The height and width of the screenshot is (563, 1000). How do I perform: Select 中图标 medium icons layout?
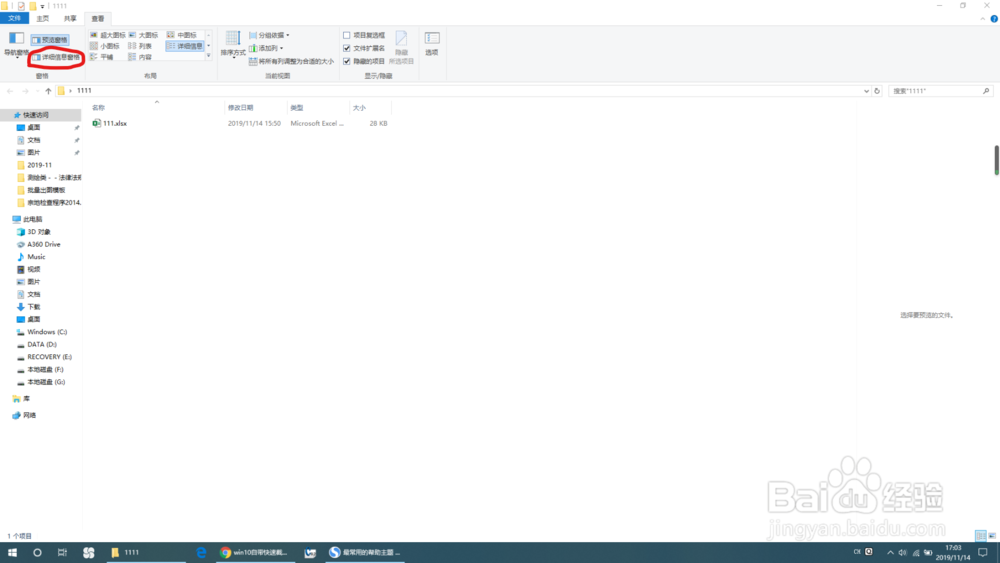pos(182,35)
